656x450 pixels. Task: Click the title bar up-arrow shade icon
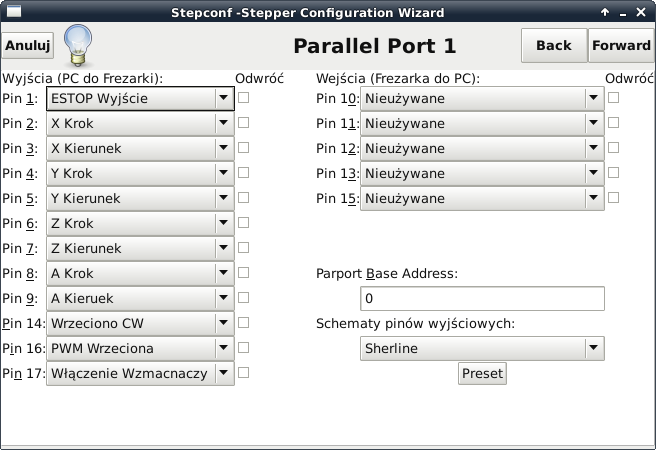[x=605, y=13]
